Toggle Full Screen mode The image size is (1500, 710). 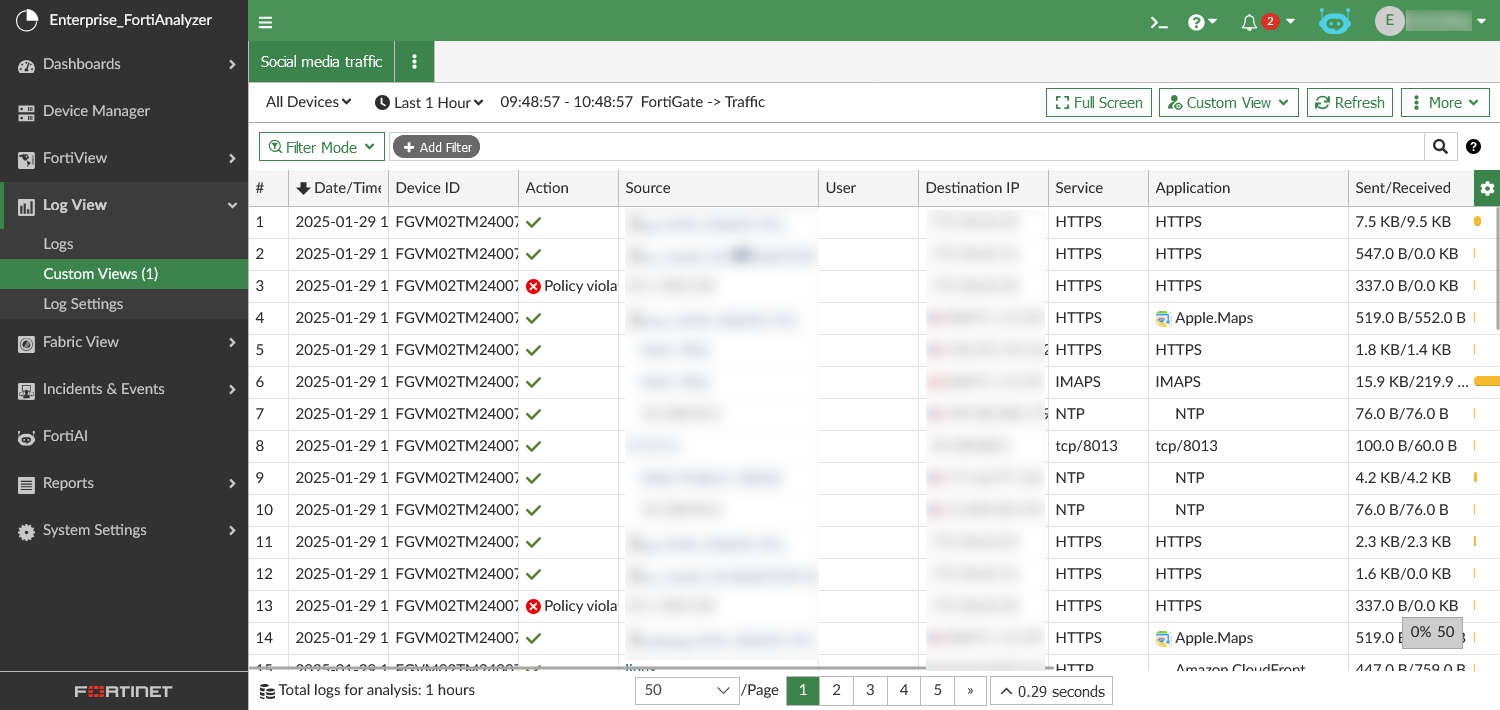tap(1098, 102)
